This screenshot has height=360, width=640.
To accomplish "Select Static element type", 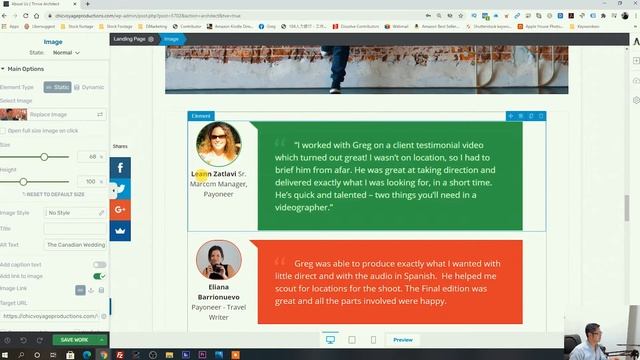I will (58, 87).
